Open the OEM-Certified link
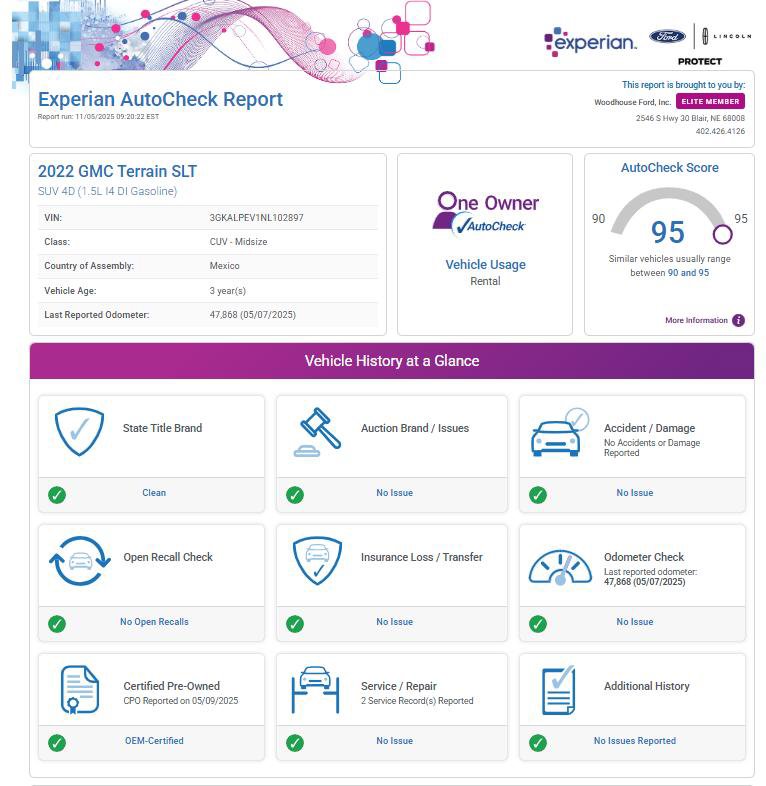Screen dimensions: 766x786 point(154,742)
